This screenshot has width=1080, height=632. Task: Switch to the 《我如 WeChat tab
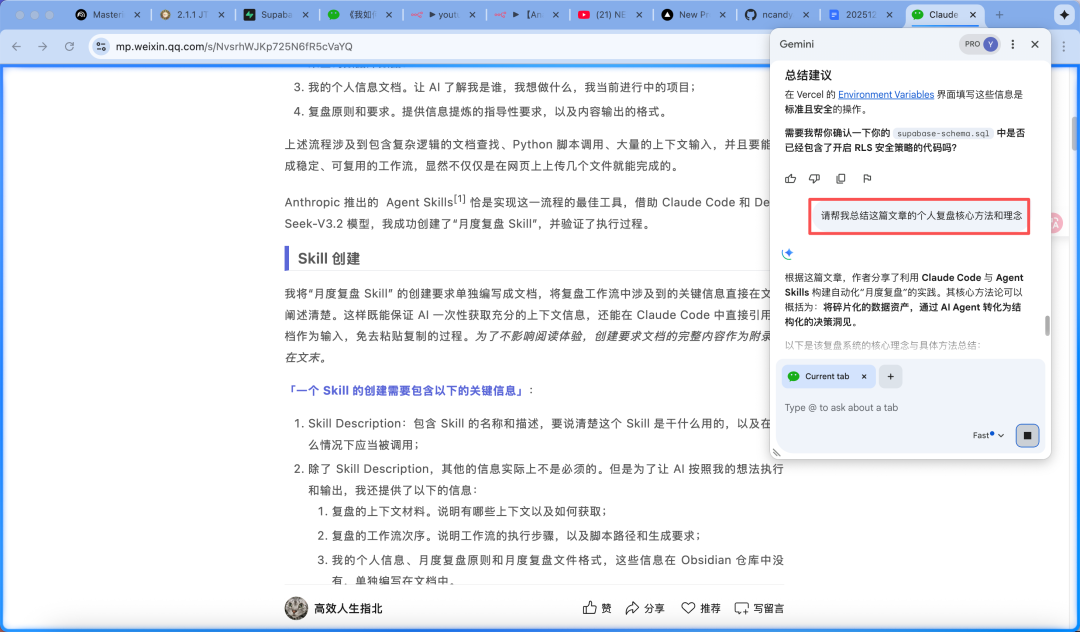tap(360, 14)
